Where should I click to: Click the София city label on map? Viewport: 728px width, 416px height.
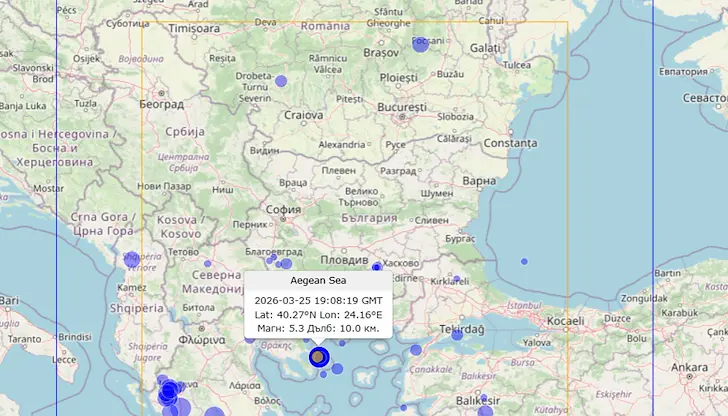tap(284, 210)
